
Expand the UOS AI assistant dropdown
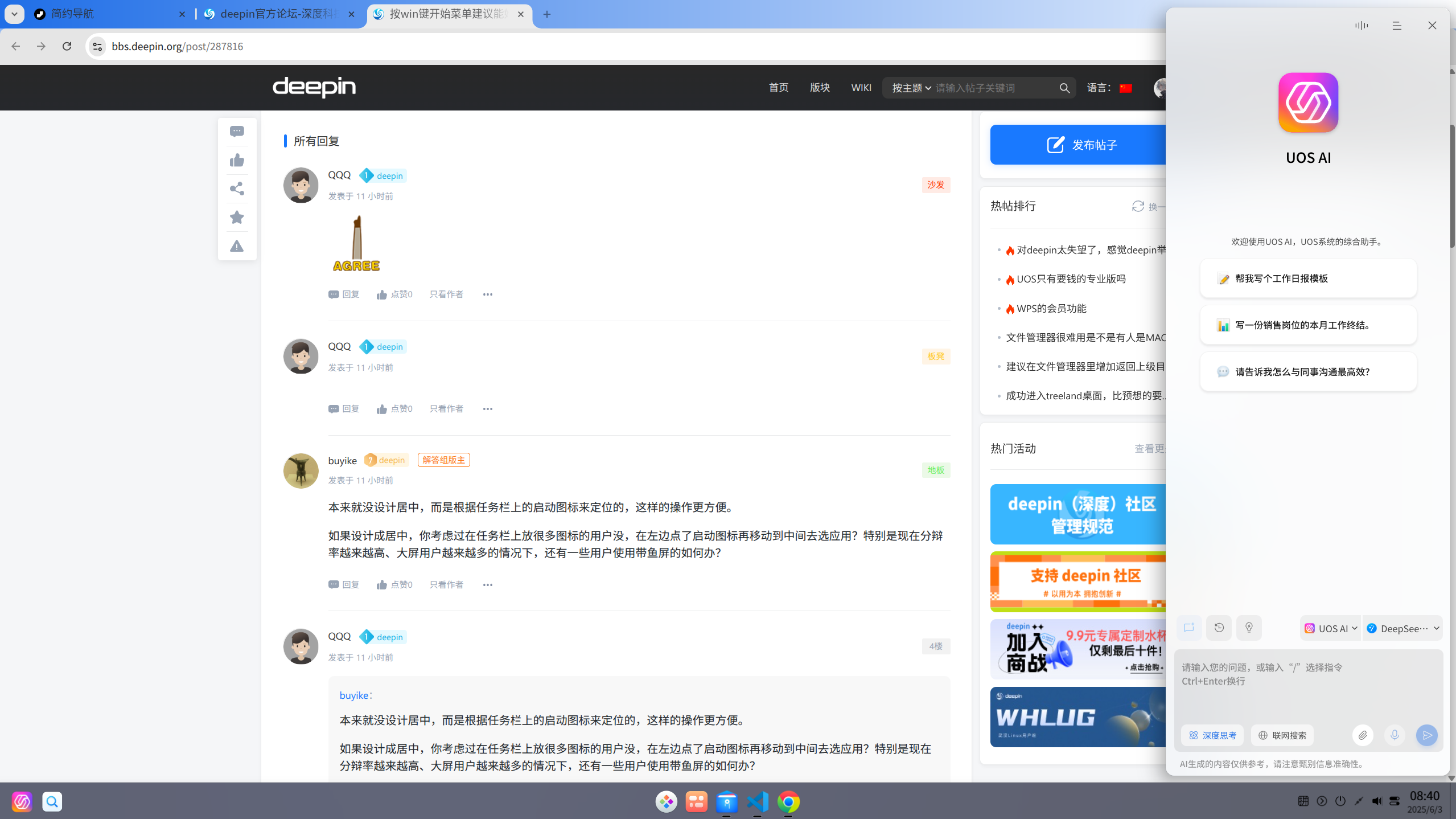1331,628
